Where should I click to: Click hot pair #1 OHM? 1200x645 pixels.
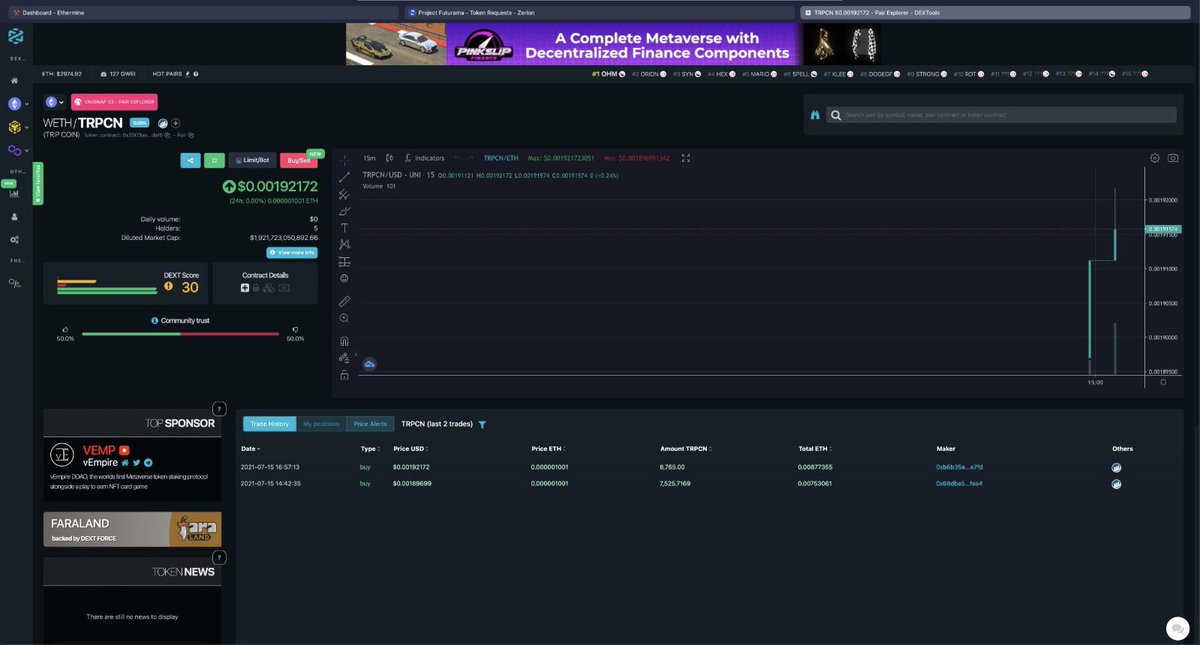(608, 74)
